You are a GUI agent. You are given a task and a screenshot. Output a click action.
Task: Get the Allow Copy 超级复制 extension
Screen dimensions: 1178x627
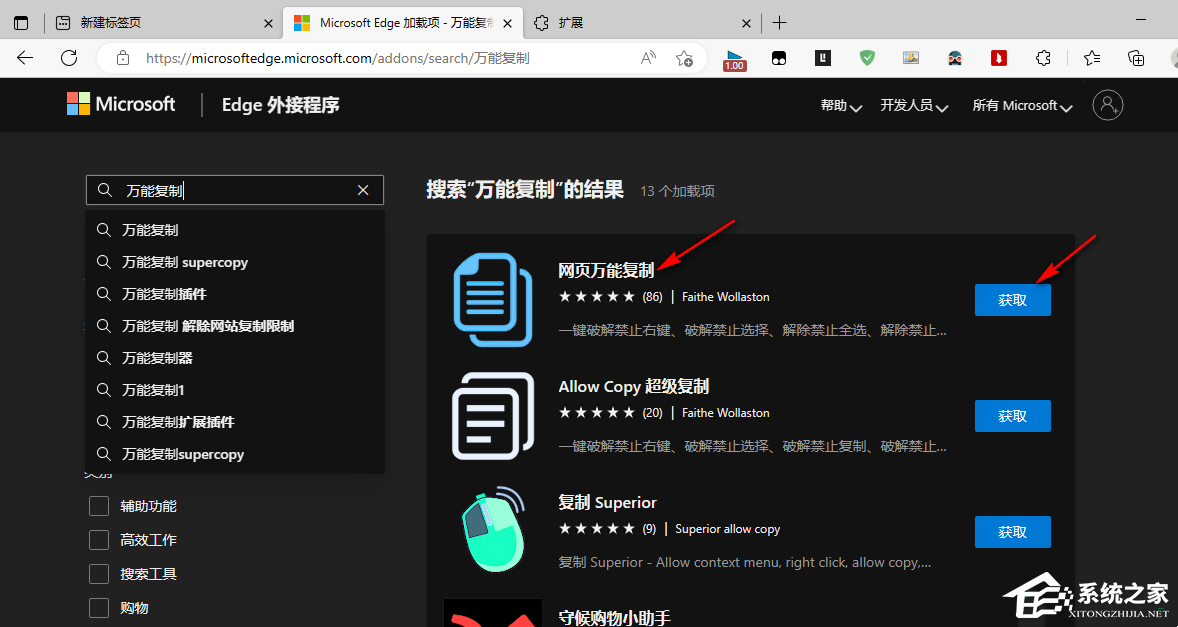[x=1012, y=416]
